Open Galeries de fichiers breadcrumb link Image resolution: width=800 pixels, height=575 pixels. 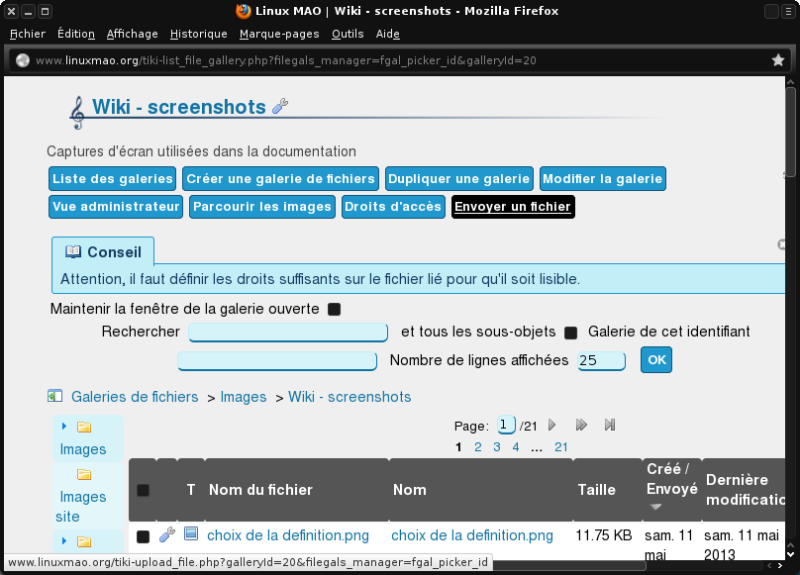pos(135,396)
